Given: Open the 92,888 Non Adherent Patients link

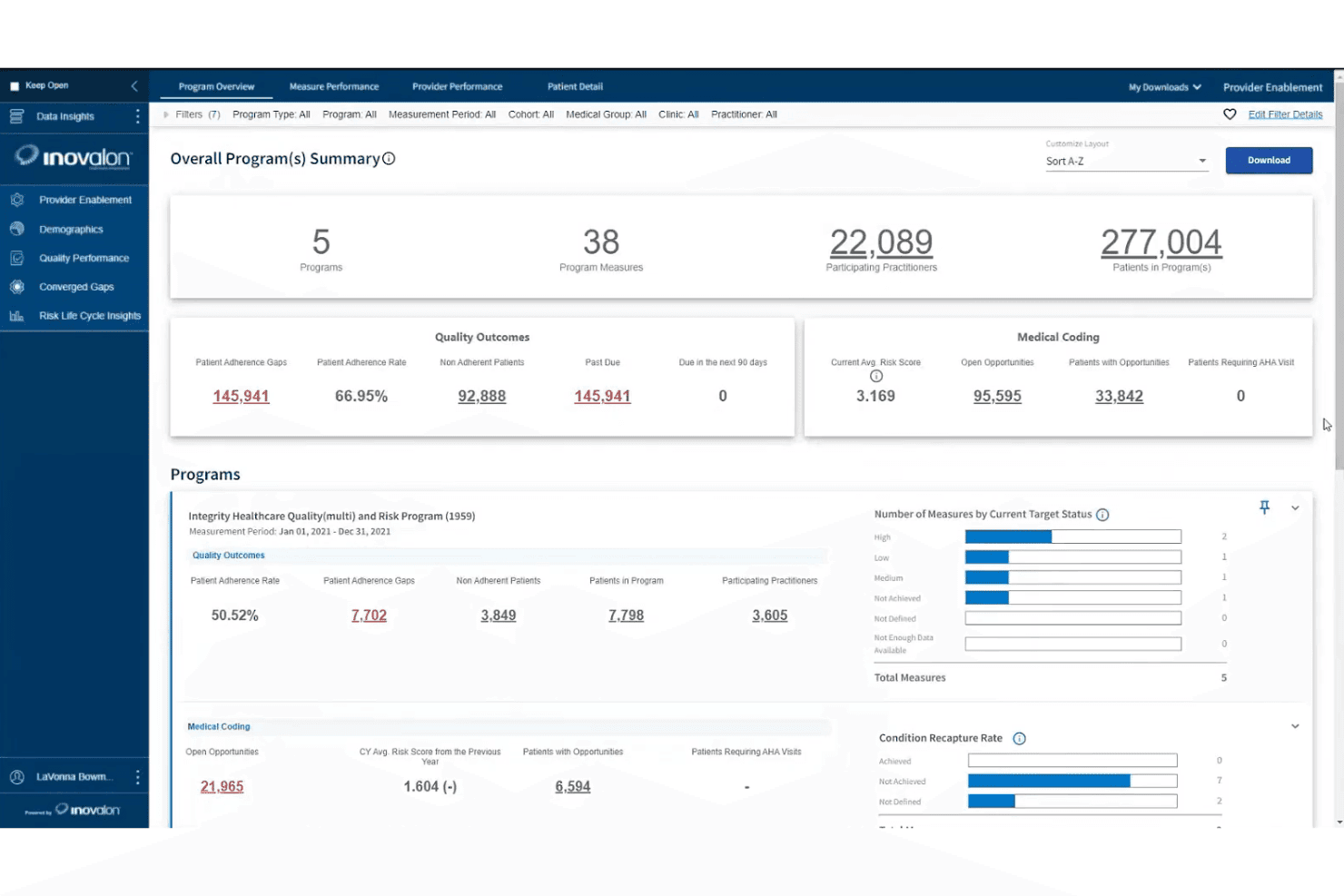Looking at the screenshot, I should pos(482,397).
